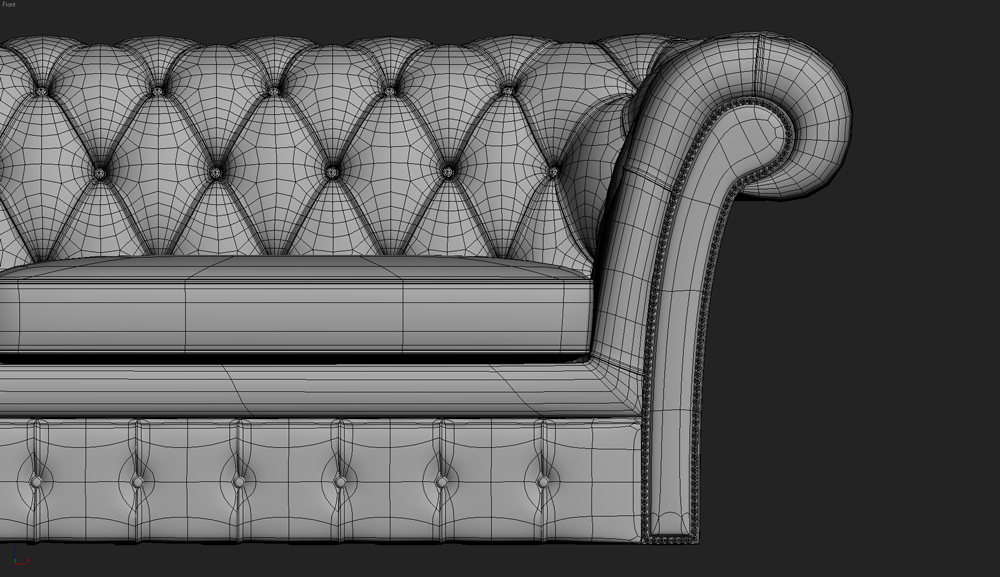This screenshot has height=577, width=1000.
Task: Select the rightmost tufting button in upper backrest row
Action: pyautogui.click(x=507, y=90)
